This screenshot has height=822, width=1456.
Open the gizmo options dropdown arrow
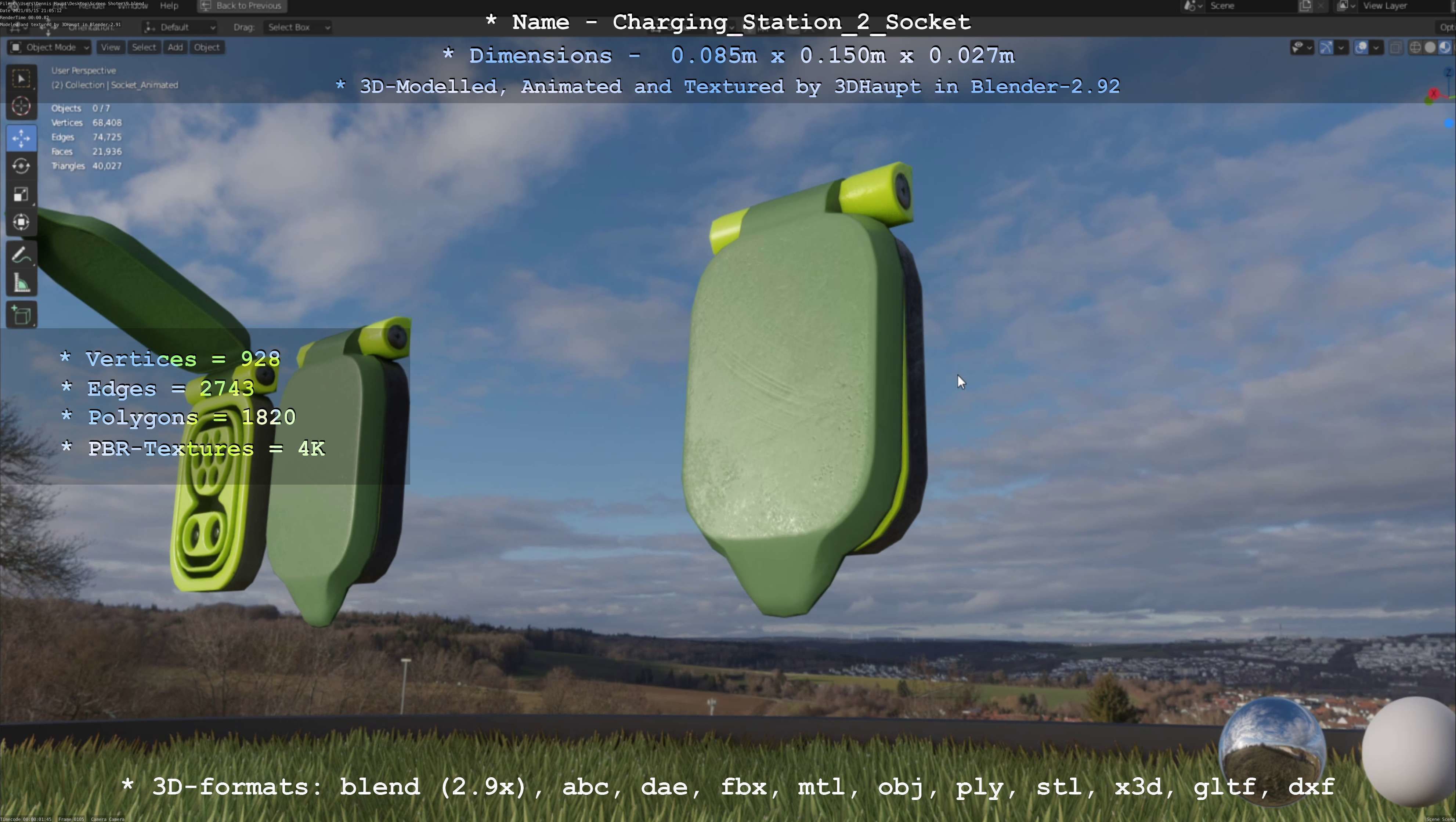(1341, 47)
